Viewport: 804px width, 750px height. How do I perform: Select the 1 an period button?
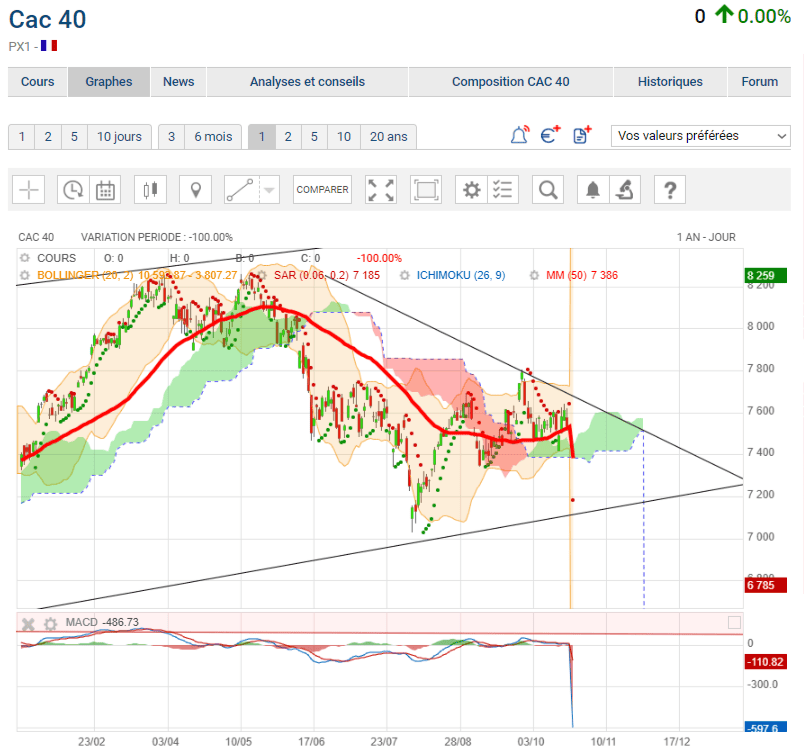coord(262,137)
